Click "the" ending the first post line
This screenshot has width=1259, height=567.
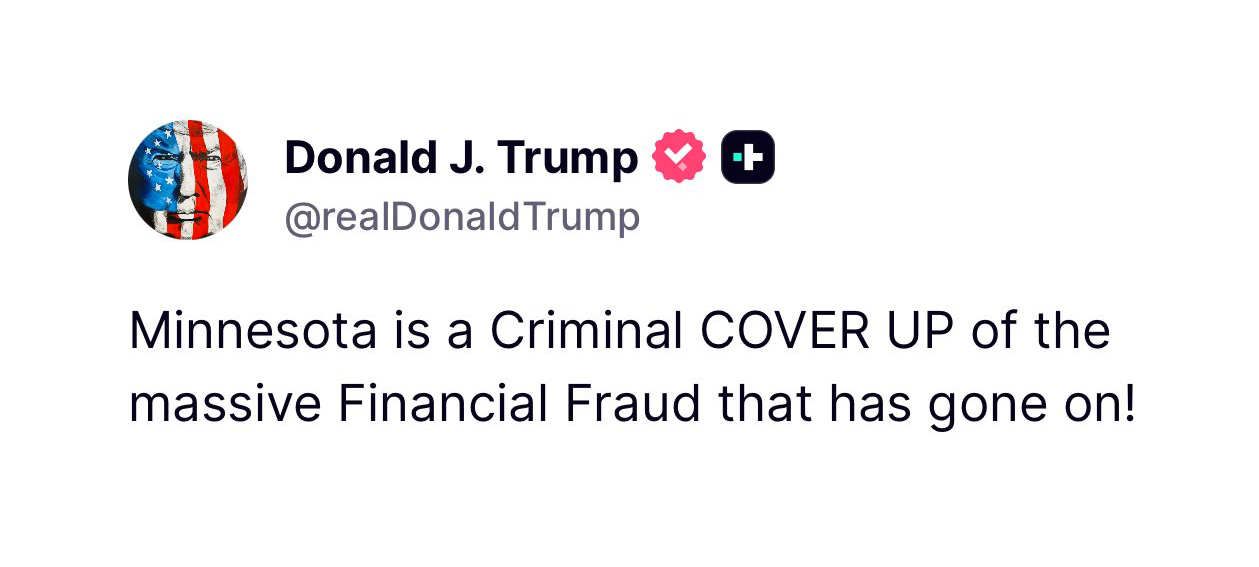pyautogui.click(x=1075, y=331)
